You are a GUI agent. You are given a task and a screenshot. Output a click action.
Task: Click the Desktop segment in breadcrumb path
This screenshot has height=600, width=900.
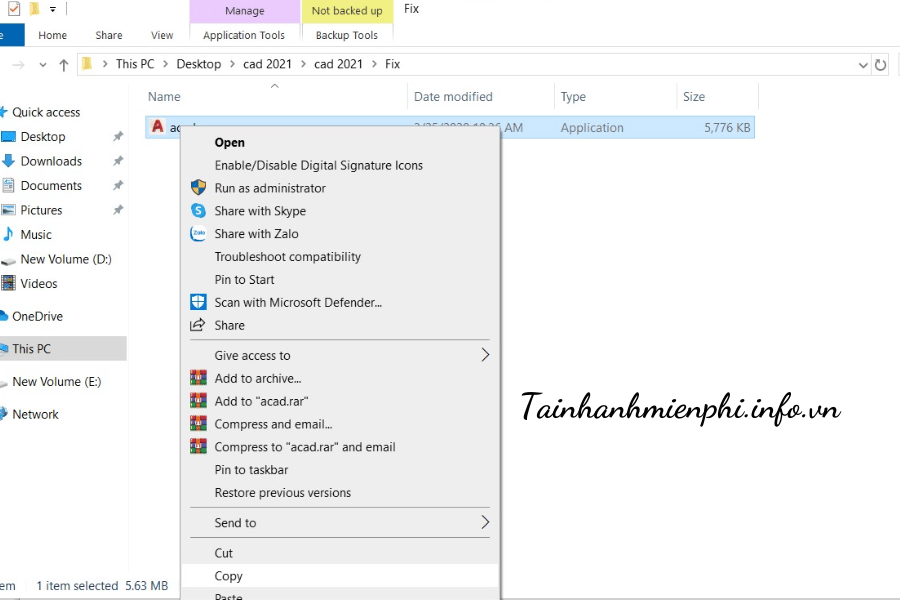[x=198, y=64]
